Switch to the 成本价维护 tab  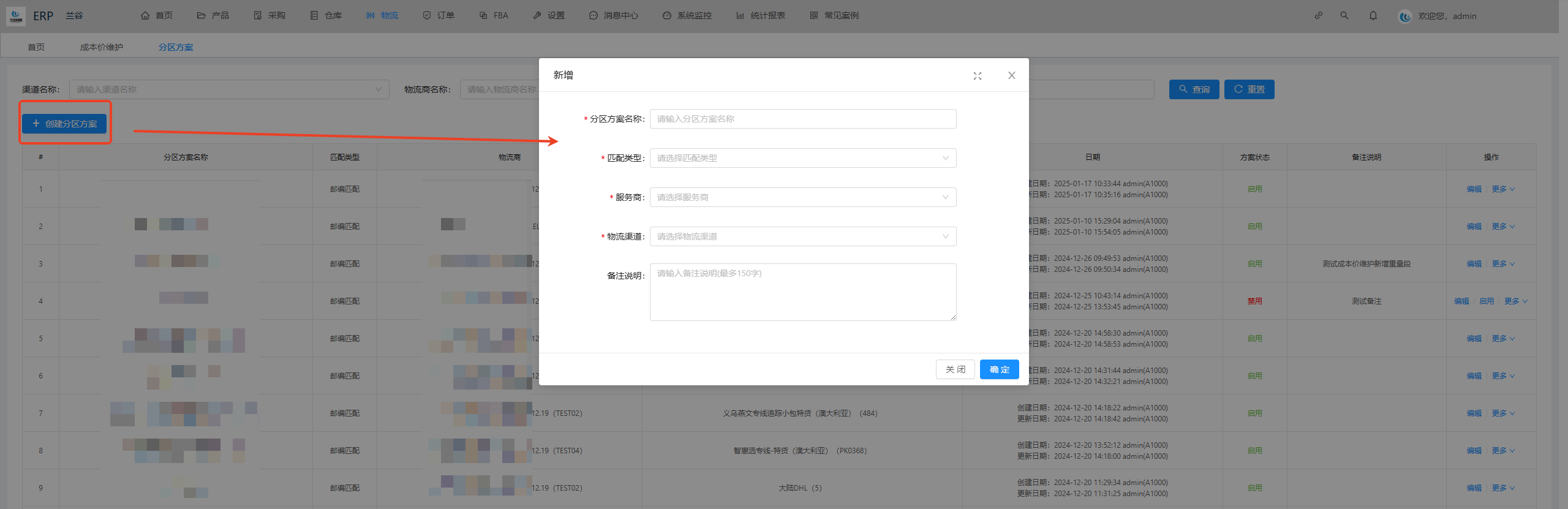(101, 47)
